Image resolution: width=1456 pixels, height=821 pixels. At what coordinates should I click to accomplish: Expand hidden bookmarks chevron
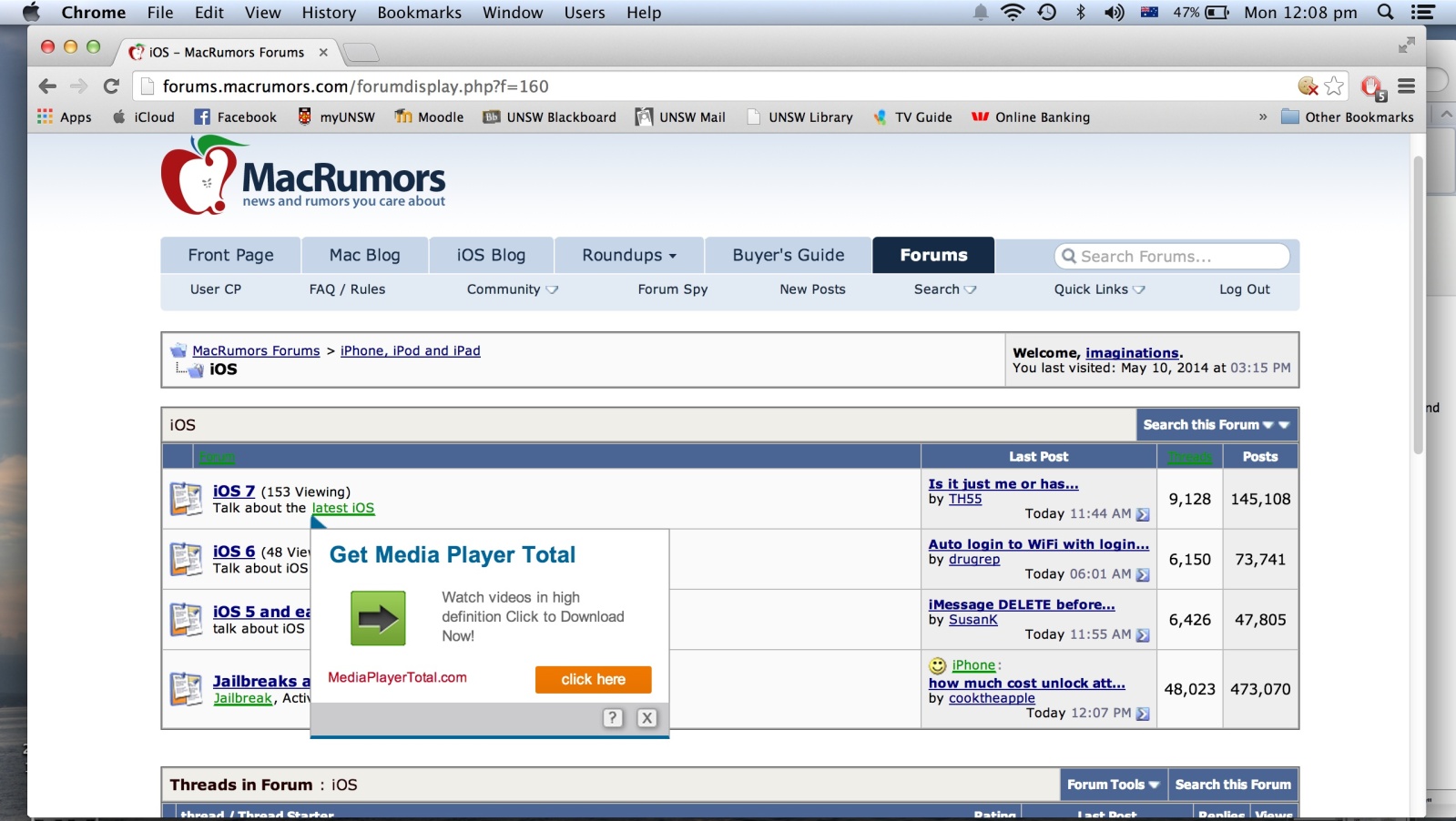point(1262,117)
